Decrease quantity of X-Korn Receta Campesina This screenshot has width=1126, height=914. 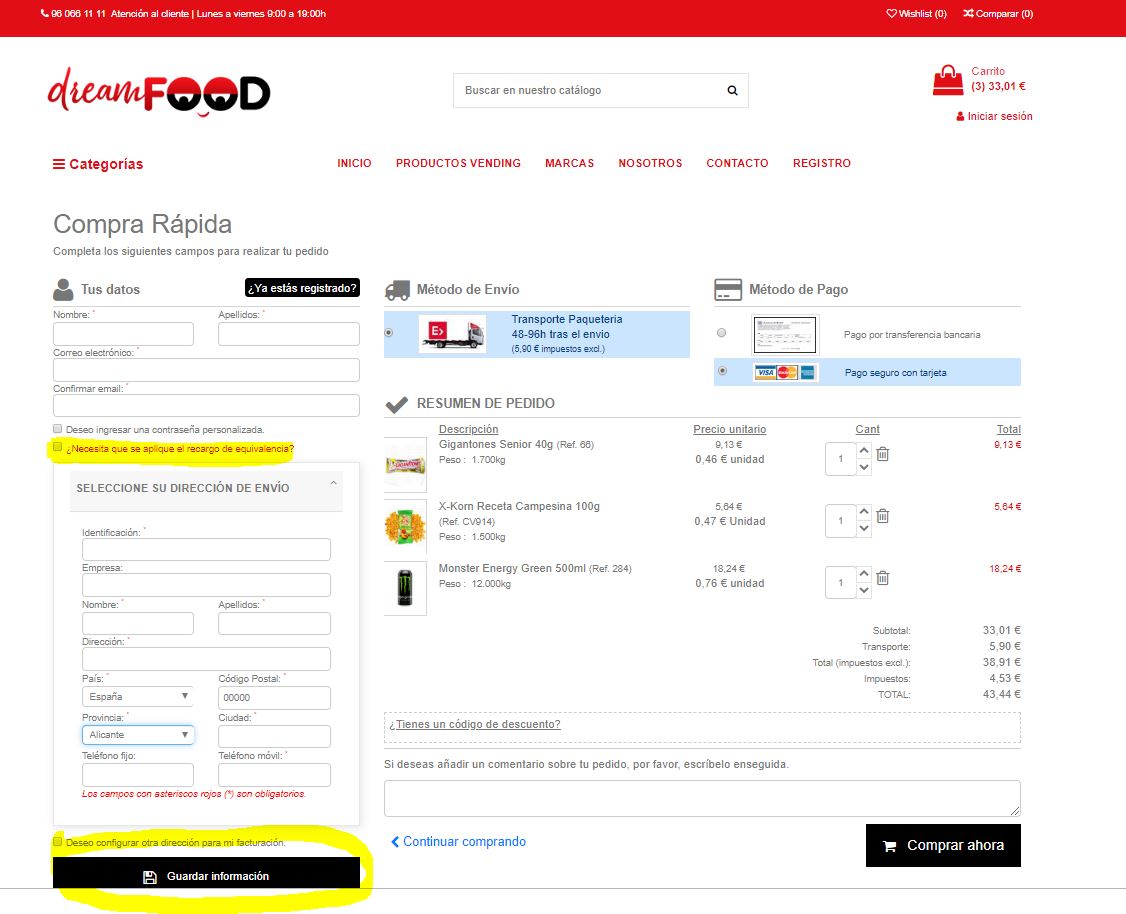864,528
